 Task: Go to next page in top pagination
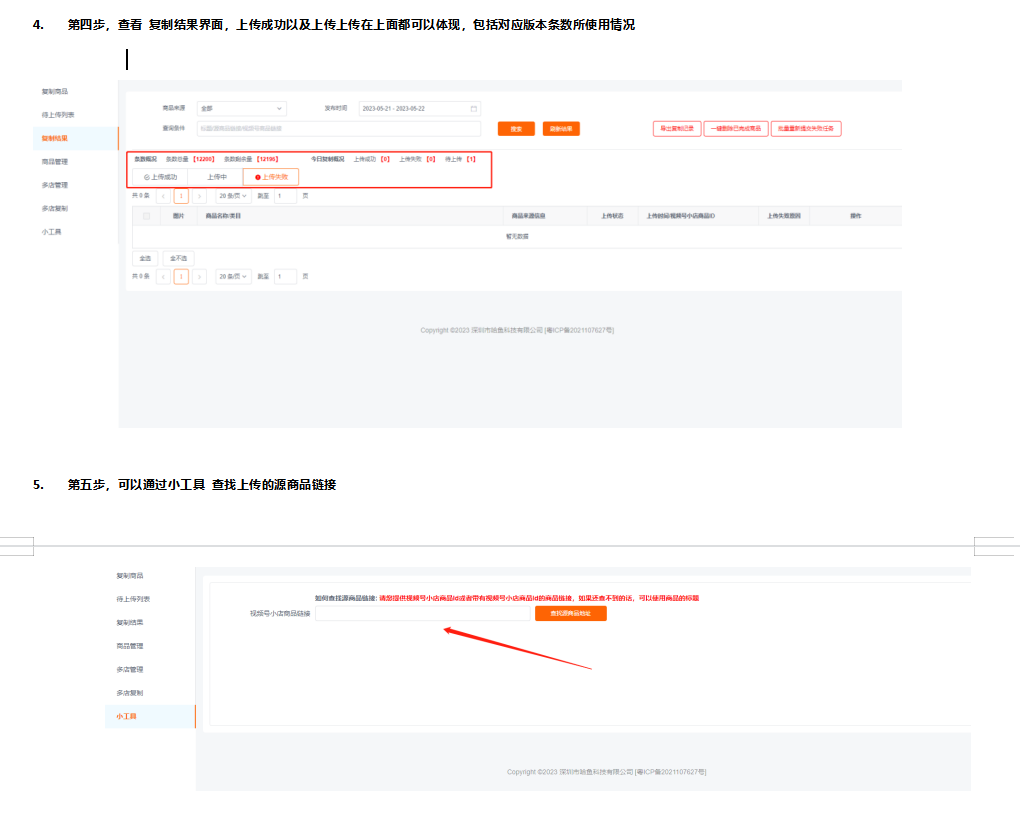[x=199, y=196]
